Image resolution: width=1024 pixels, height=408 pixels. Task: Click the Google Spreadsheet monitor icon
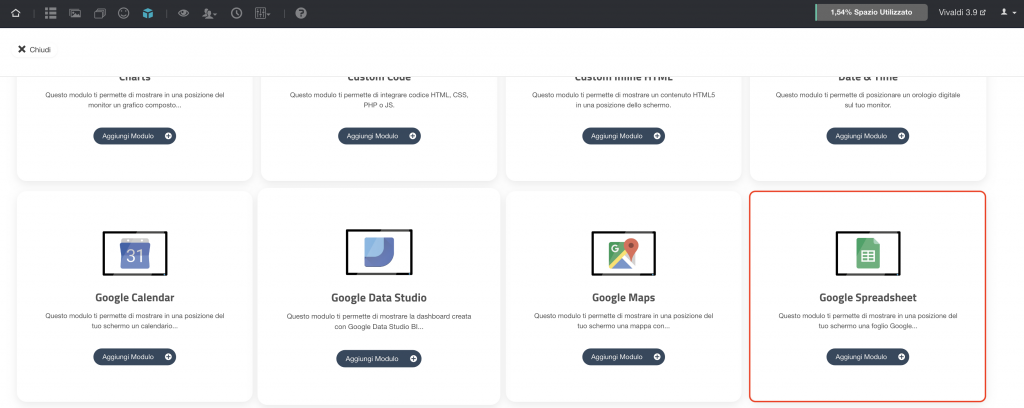point(868,253)
